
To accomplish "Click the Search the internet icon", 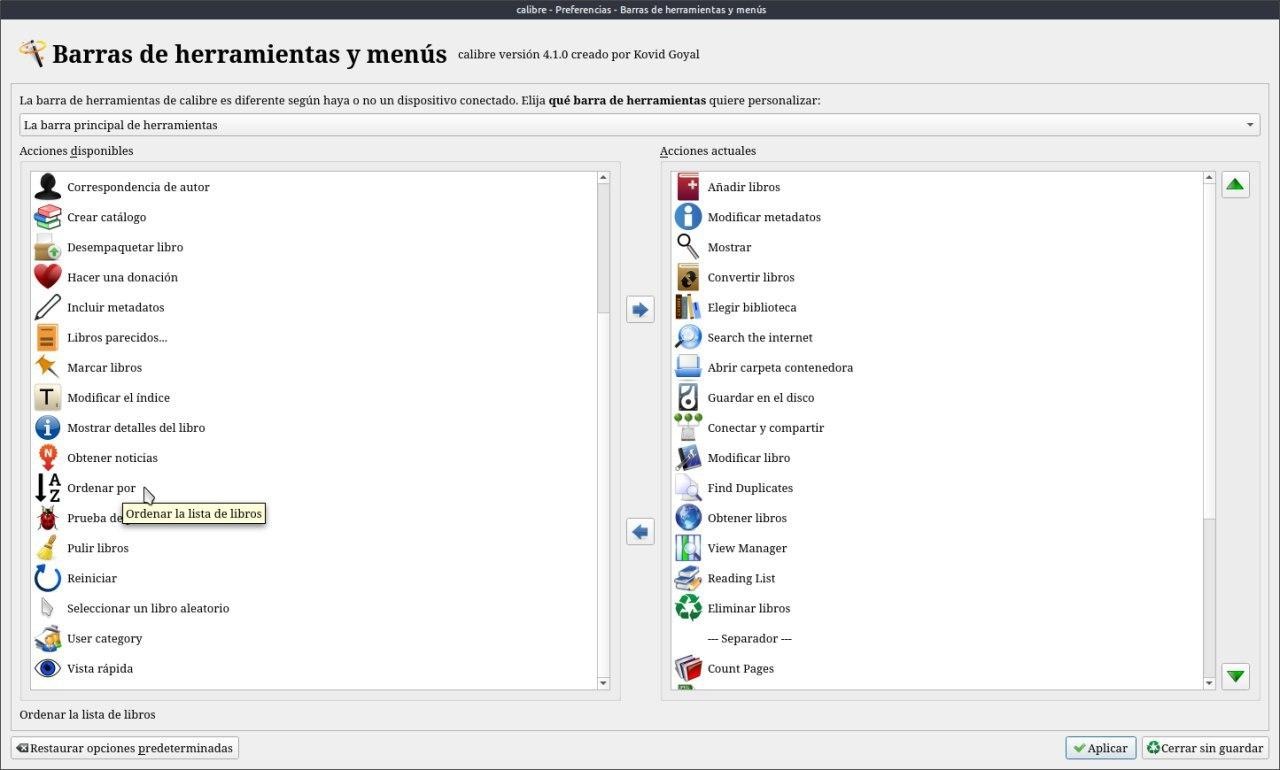I will tap(688, 337).
